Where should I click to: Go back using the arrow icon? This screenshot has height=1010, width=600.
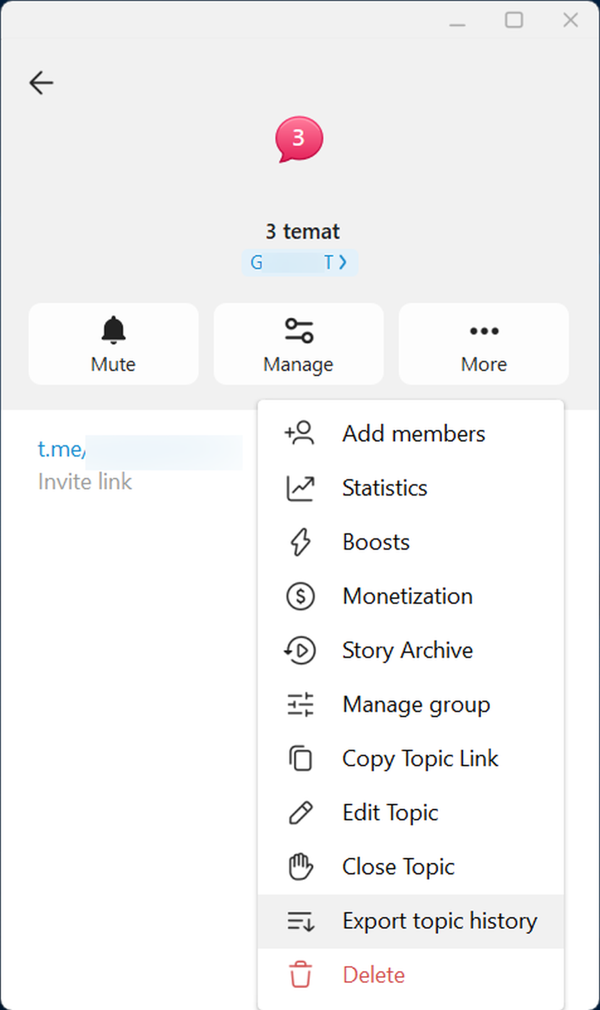coord(41,83)
